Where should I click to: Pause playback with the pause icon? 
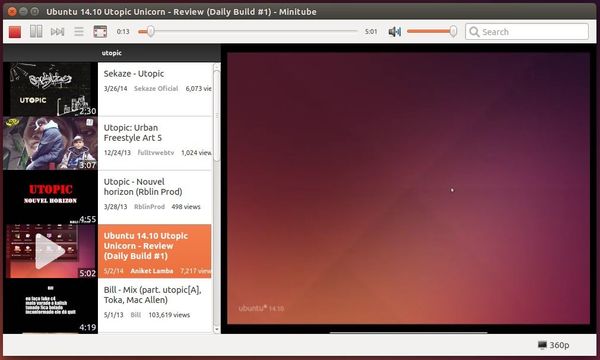point(36,31)
